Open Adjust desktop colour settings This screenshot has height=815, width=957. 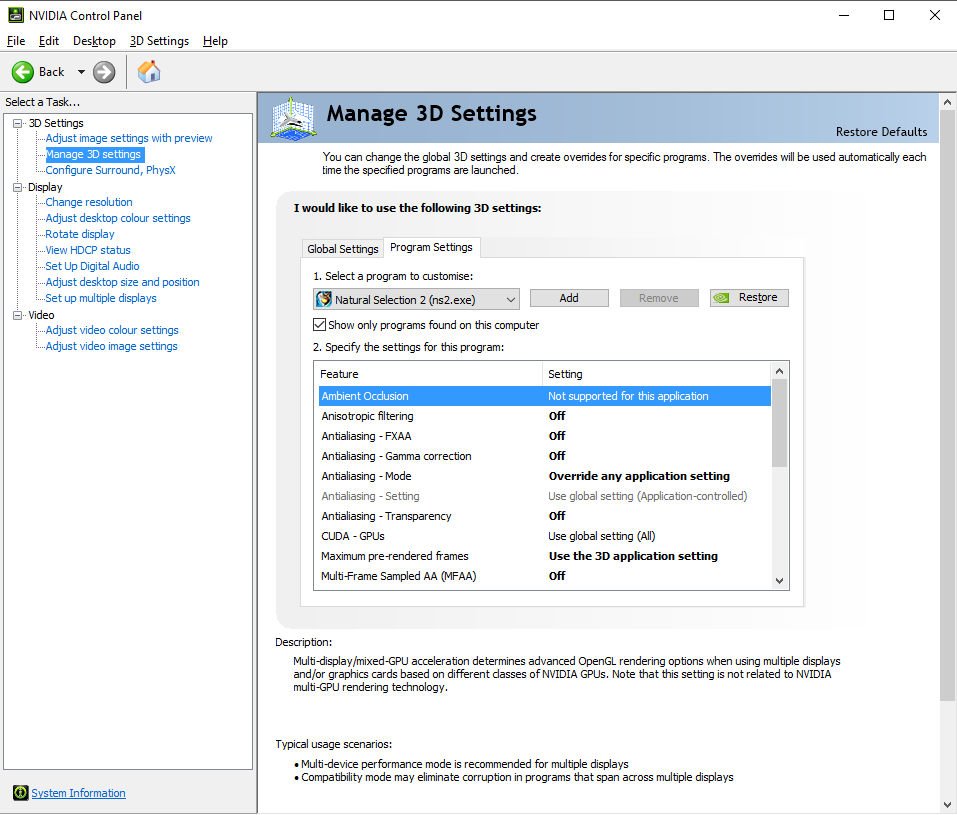(118, 219)
